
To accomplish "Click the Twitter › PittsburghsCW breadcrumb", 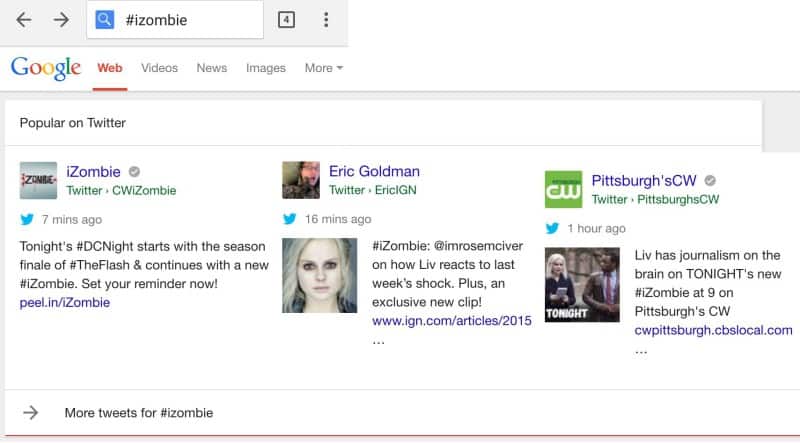I will click(655, 199).
